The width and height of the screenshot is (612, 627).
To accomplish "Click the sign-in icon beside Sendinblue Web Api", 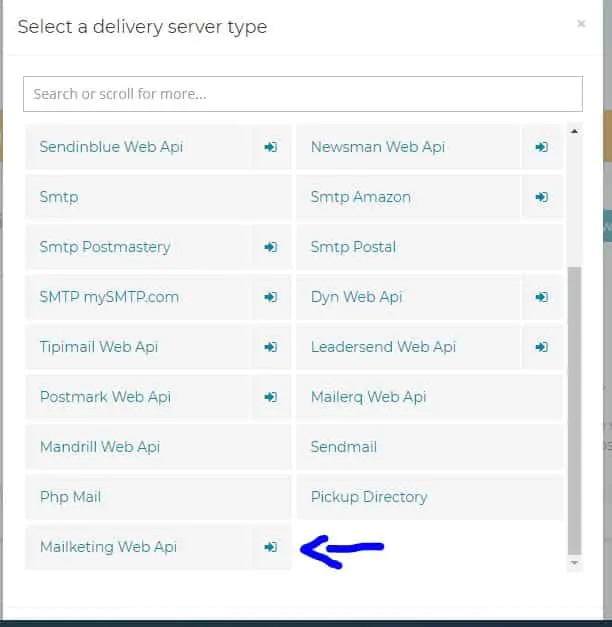I will point(270,147).
